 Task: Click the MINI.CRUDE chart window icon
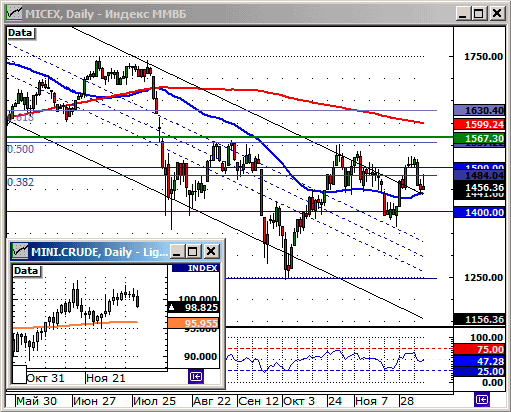20,252
